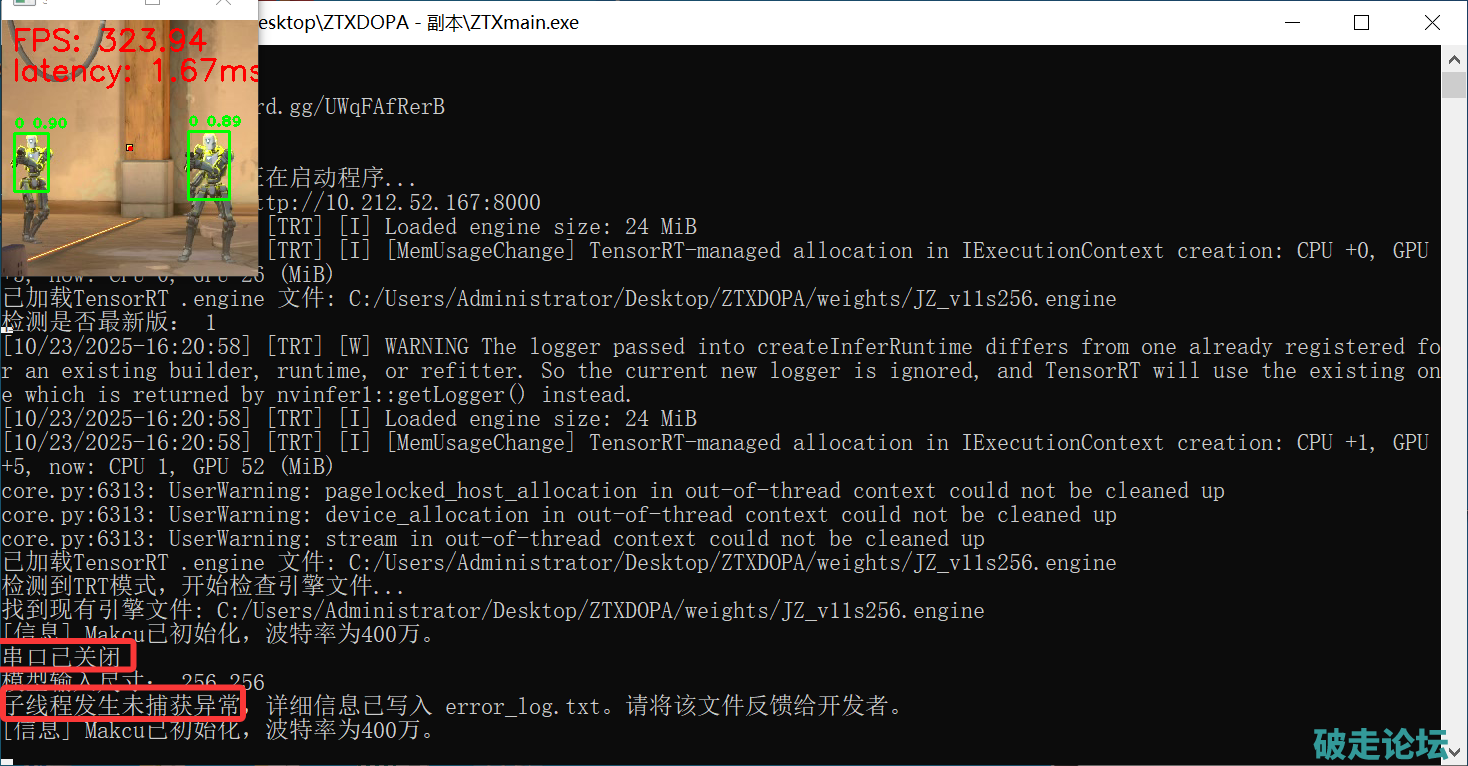Click the 10.212.52.167:8000 address text
Image resolution: width=1468 pixels, height=766 pixels.
pyautogui.click(x=400, y=203)
